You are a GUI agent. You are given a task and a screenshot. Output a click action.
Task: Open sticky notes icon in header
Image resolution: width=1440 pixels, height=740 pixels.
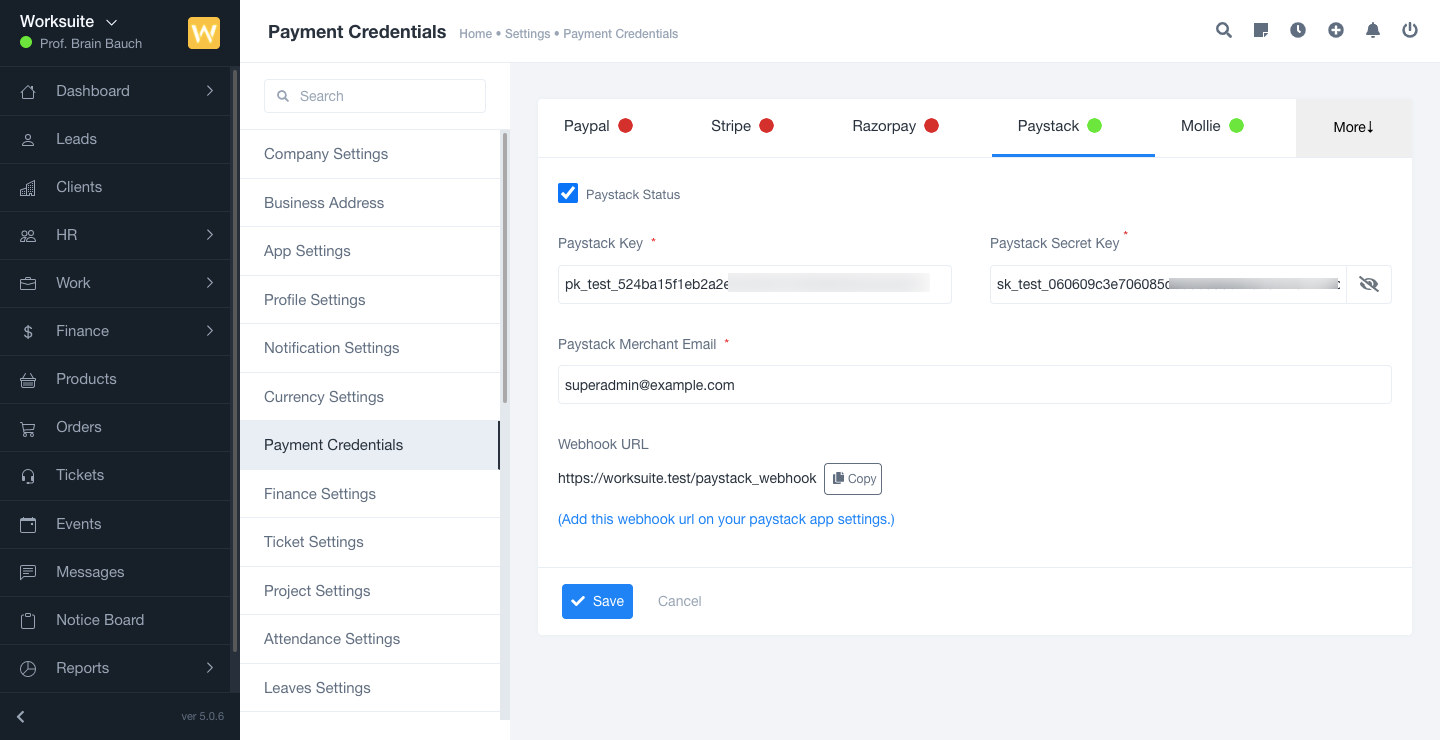1261,30
